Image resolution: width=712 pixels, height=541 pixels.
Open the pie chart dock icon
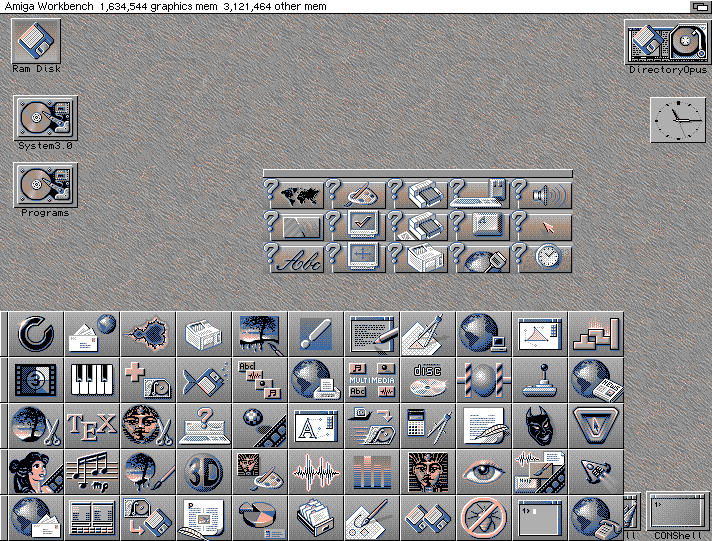[x=260, y=518]
